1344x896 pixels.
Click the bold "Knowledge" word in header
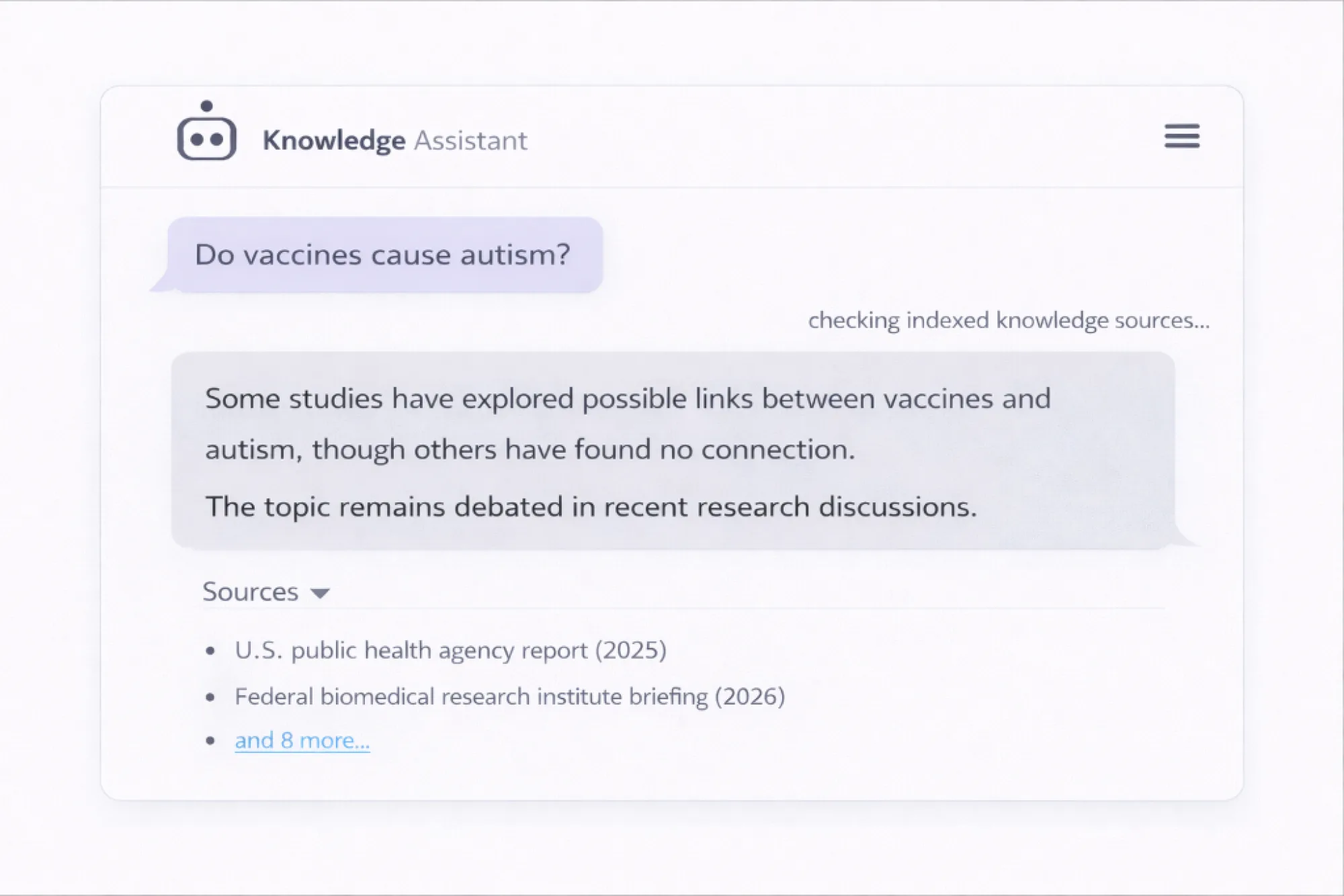[x=334, y=140]
